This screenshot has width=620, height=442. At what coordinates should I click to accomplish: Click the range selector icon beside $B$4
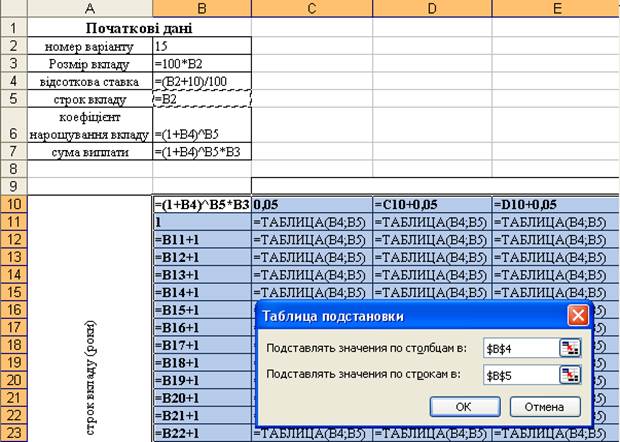coord(570,347)
